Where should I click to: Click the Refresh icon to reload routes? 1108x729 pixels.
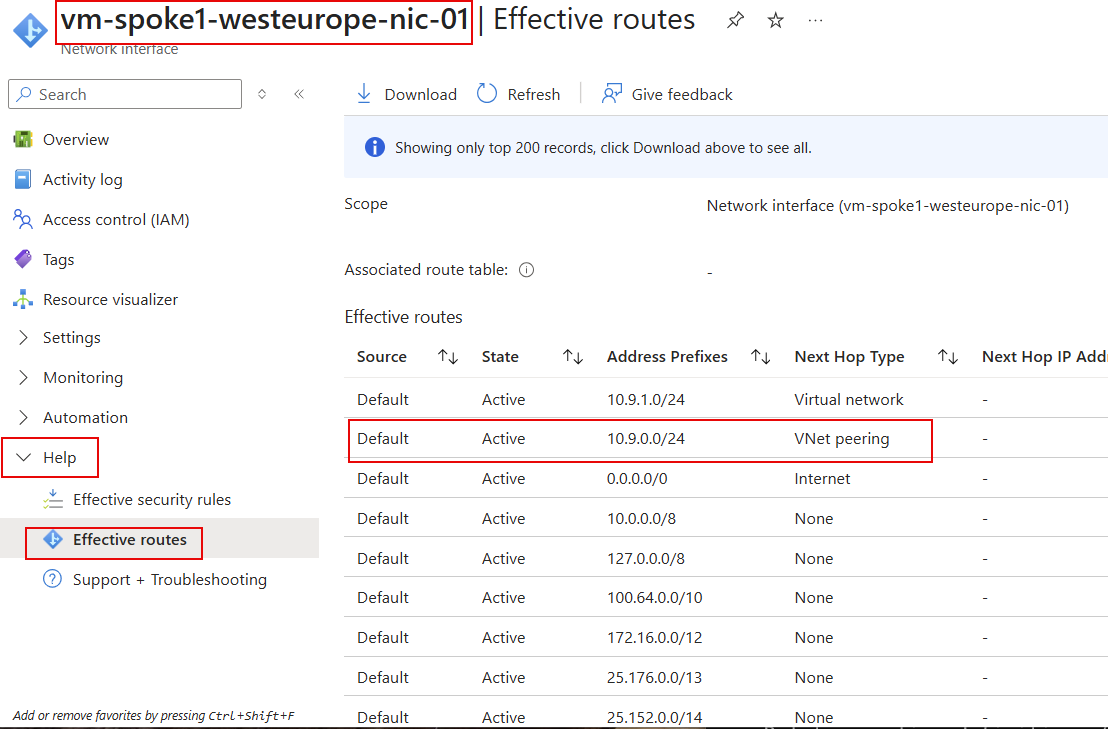(486, 93)
